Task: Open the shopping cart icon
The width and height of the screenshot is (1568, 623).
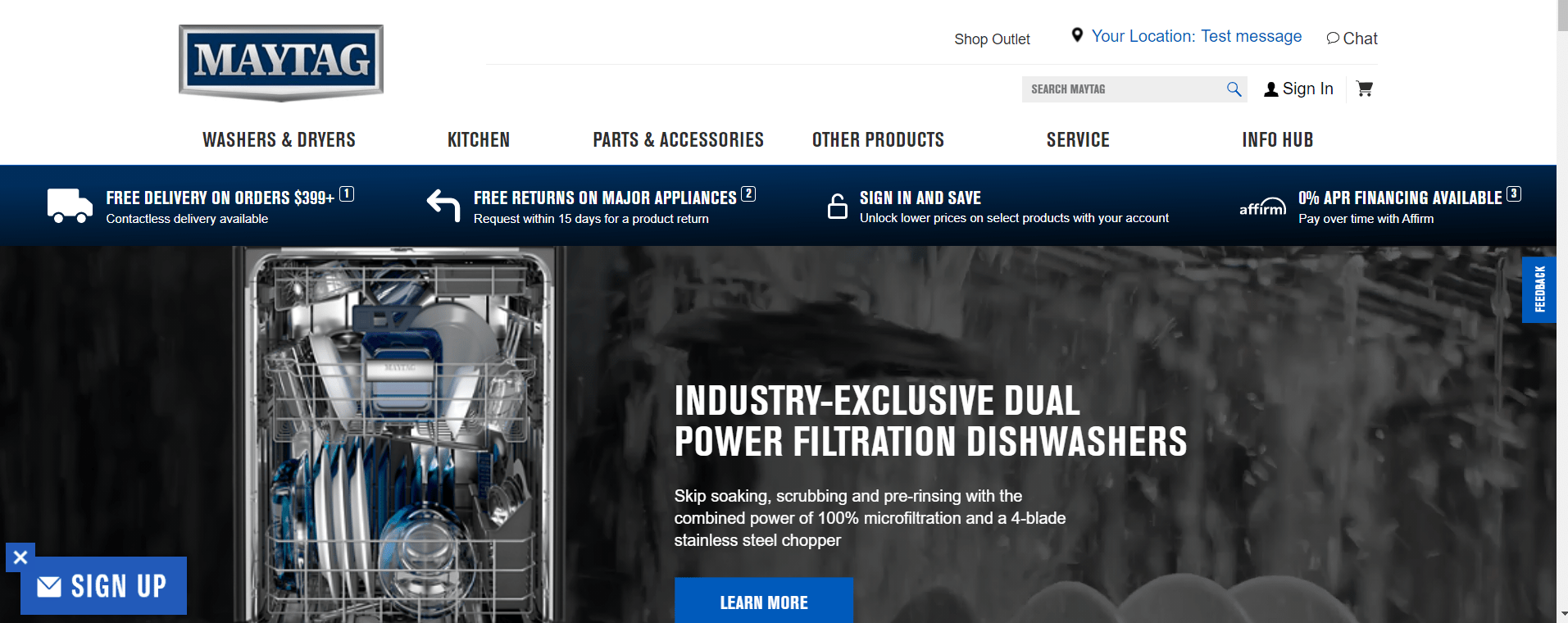Action: tap(1365, 89)
